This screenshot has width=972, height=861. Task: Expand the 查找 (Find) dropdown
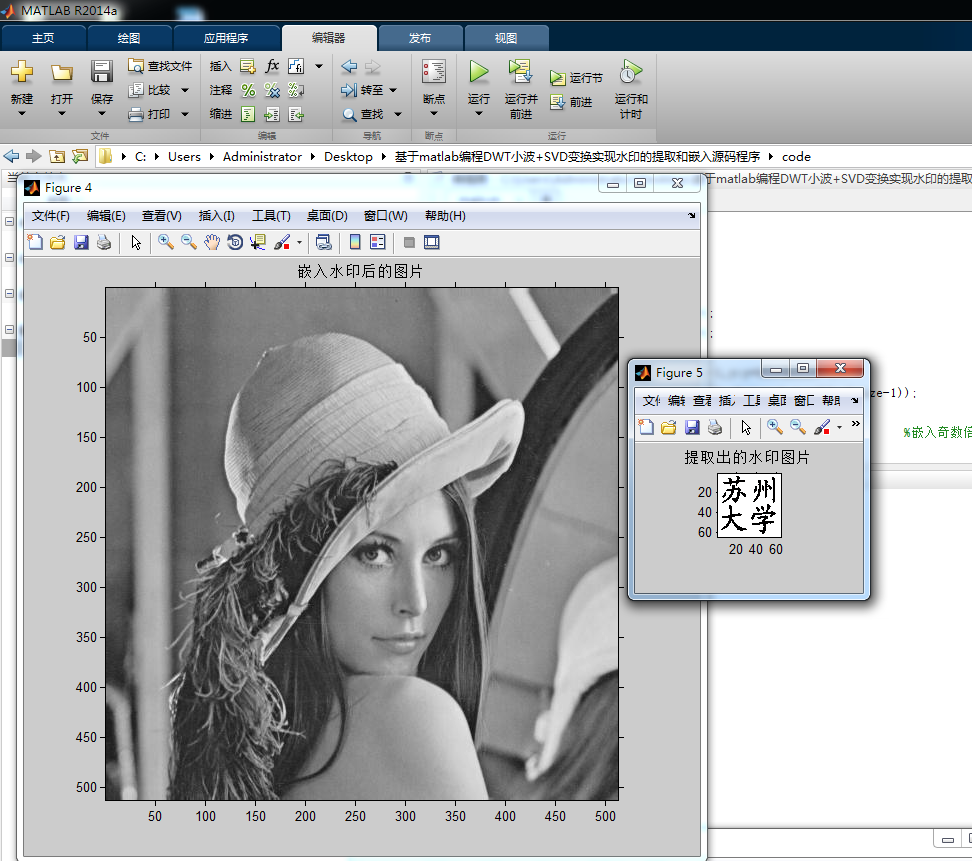coord(398,114)
